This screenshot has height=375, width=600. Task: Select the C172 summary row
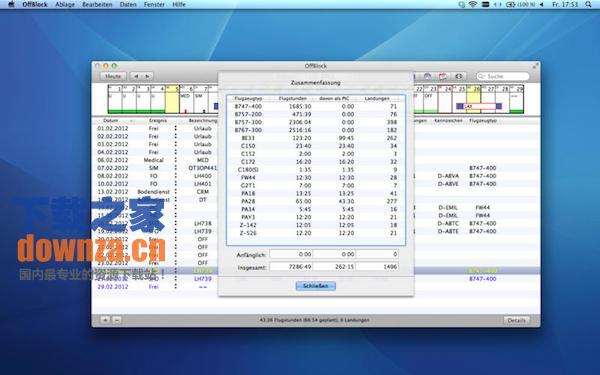pos(316,161)
